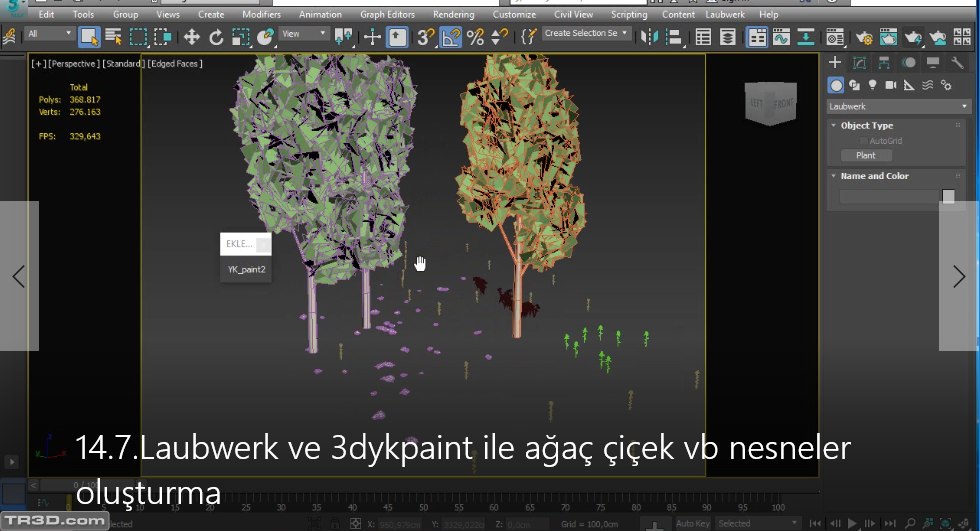The image size is (980, 531).
Task: Open the Laubwerk category dropdown
Action: (x=898, y=106)
